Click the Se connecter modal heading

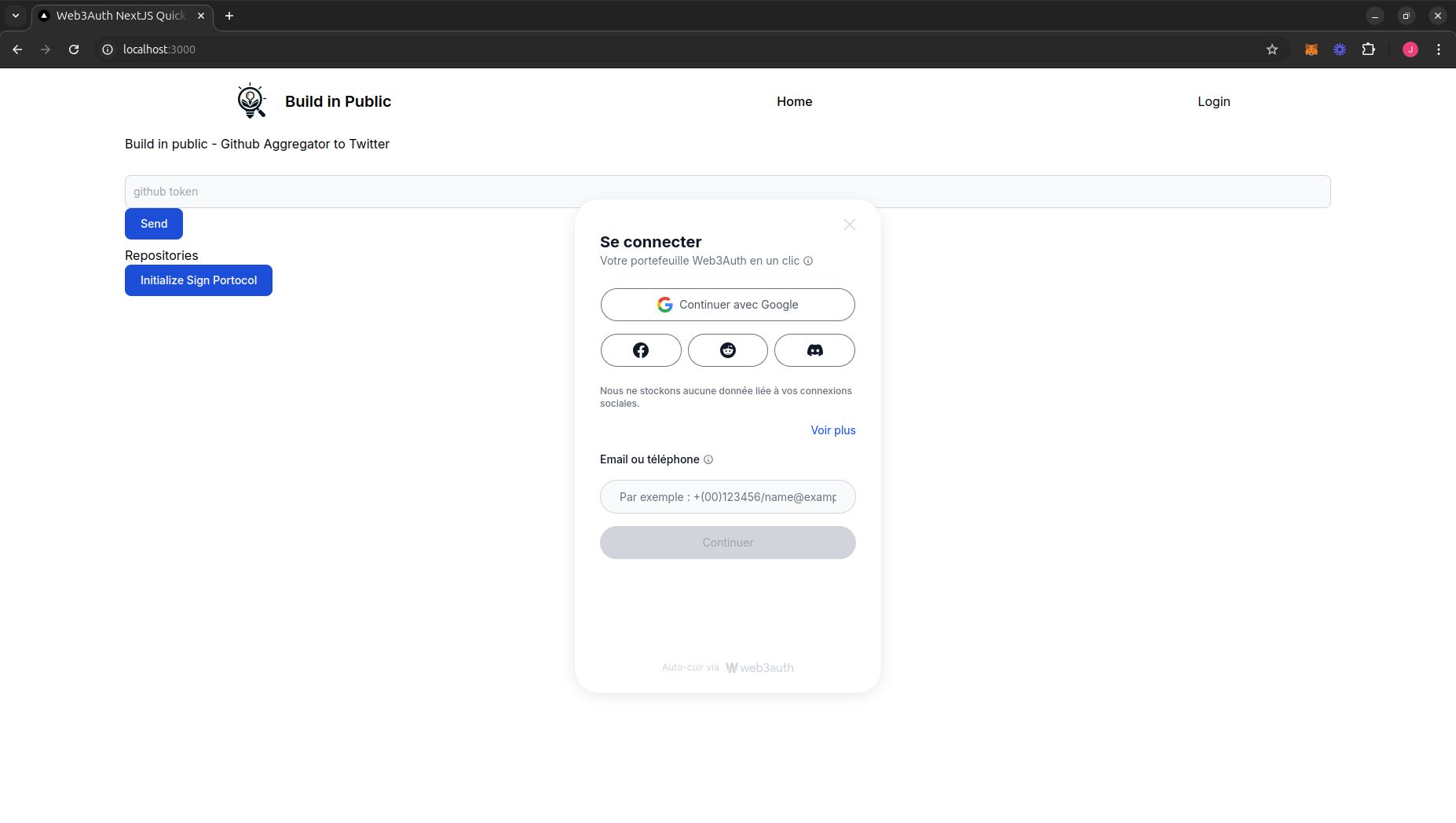pyautogui.click(x=651, y=242)
